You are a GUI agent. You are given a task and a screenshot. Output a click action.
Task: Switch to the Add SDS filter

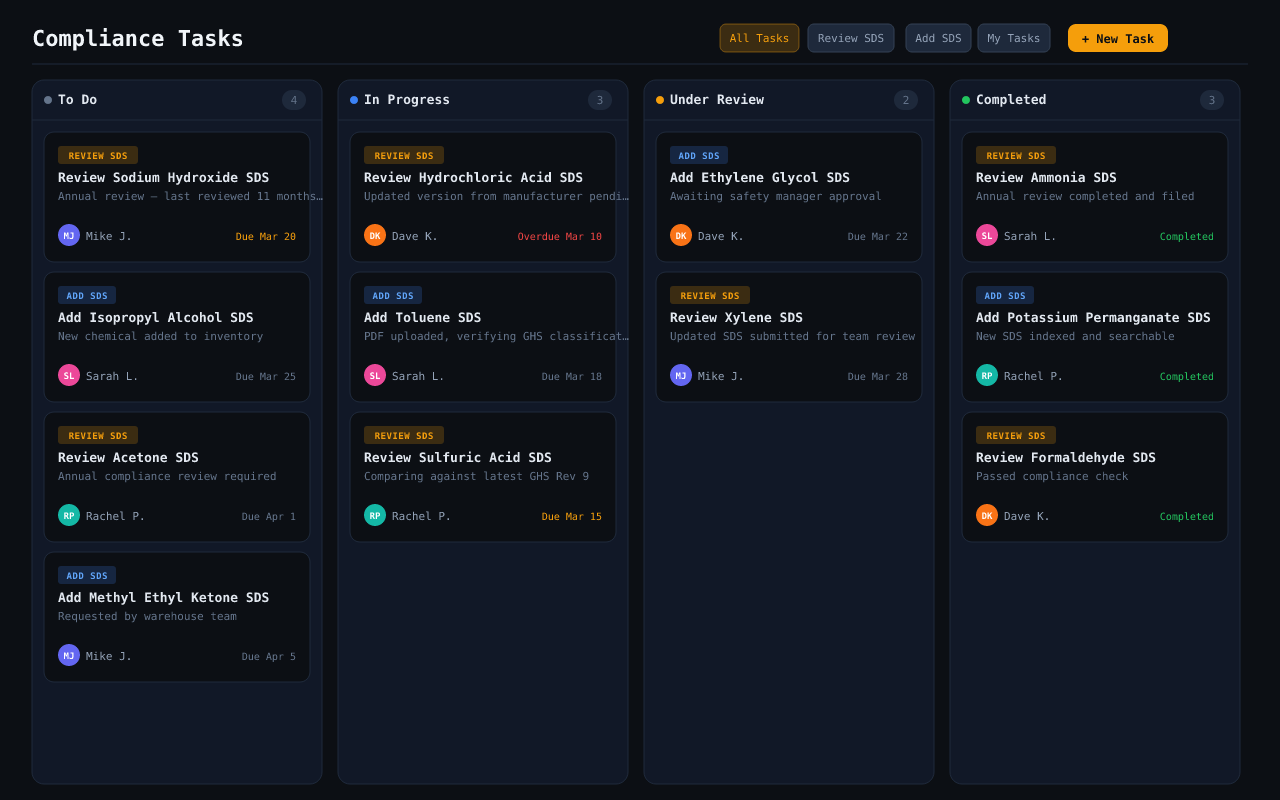pyautogui.click(x=938, y=38)
